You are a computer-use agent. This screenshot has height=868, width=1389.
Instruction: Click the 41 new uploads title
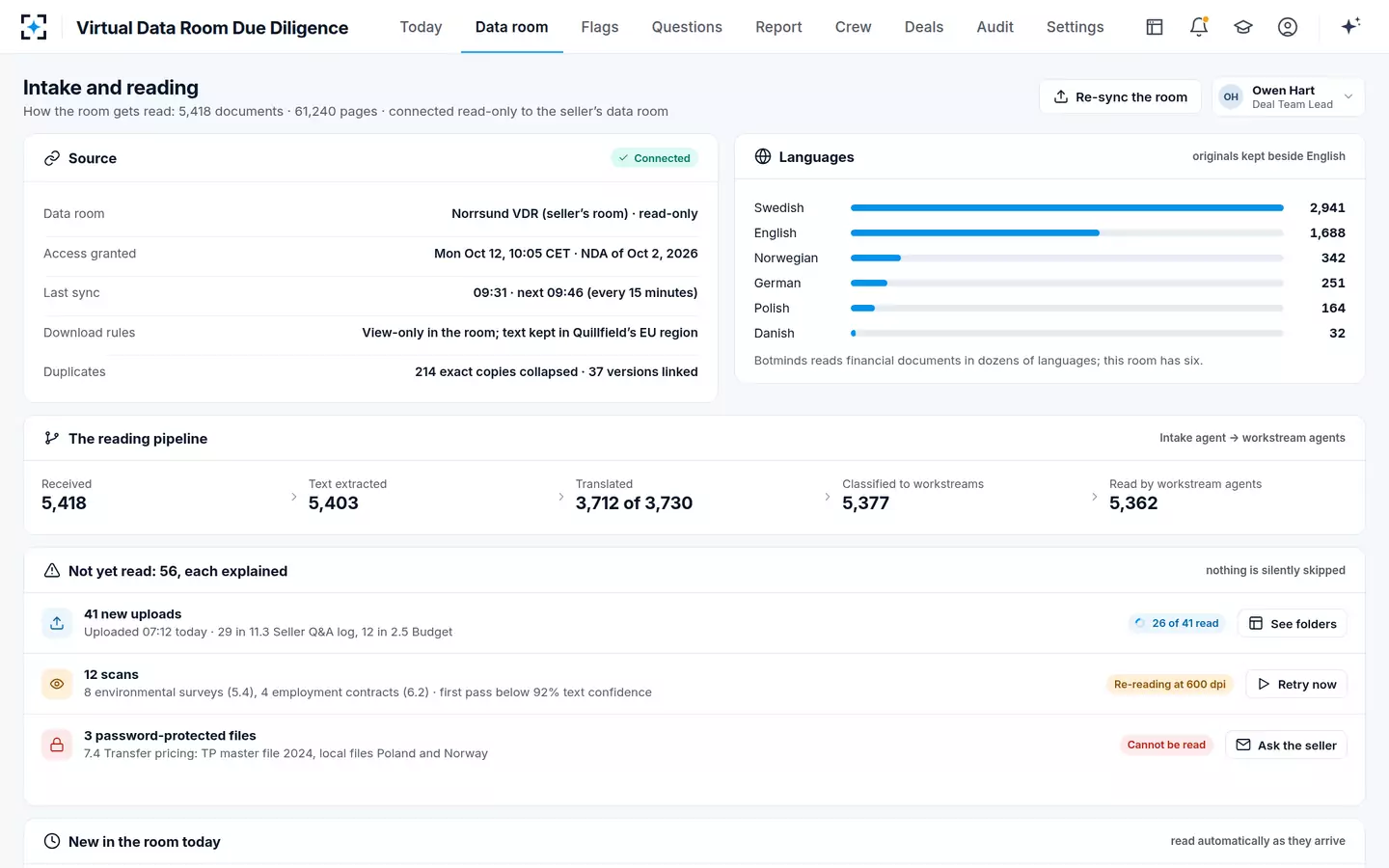click(132, 613)
